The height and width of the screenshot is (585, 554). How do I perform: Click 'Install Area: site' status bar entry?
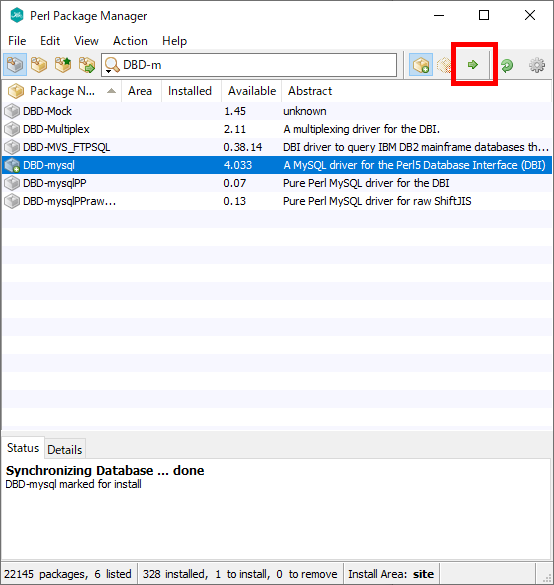coord(391,574)
